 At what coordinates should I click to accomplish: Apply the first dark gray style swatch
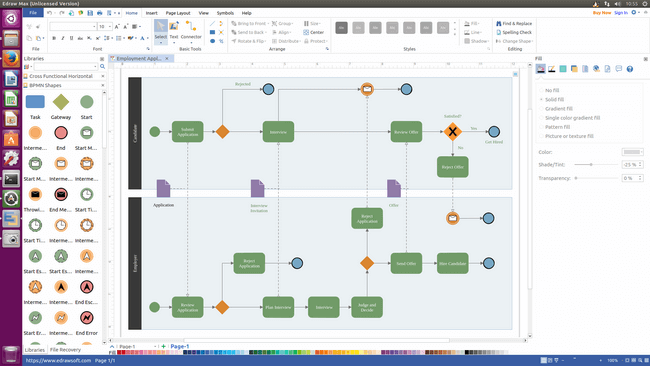[342, 28]
